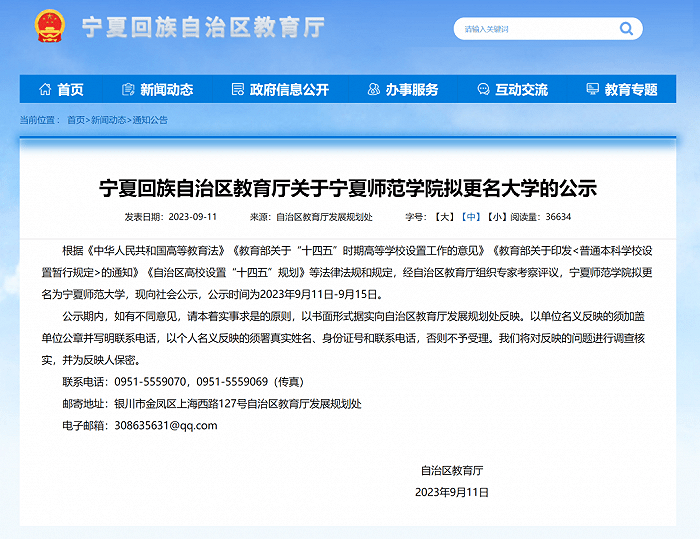Click the monitor icon beside 教育专题
Screen dimensions: 700x539
(592, 89)
